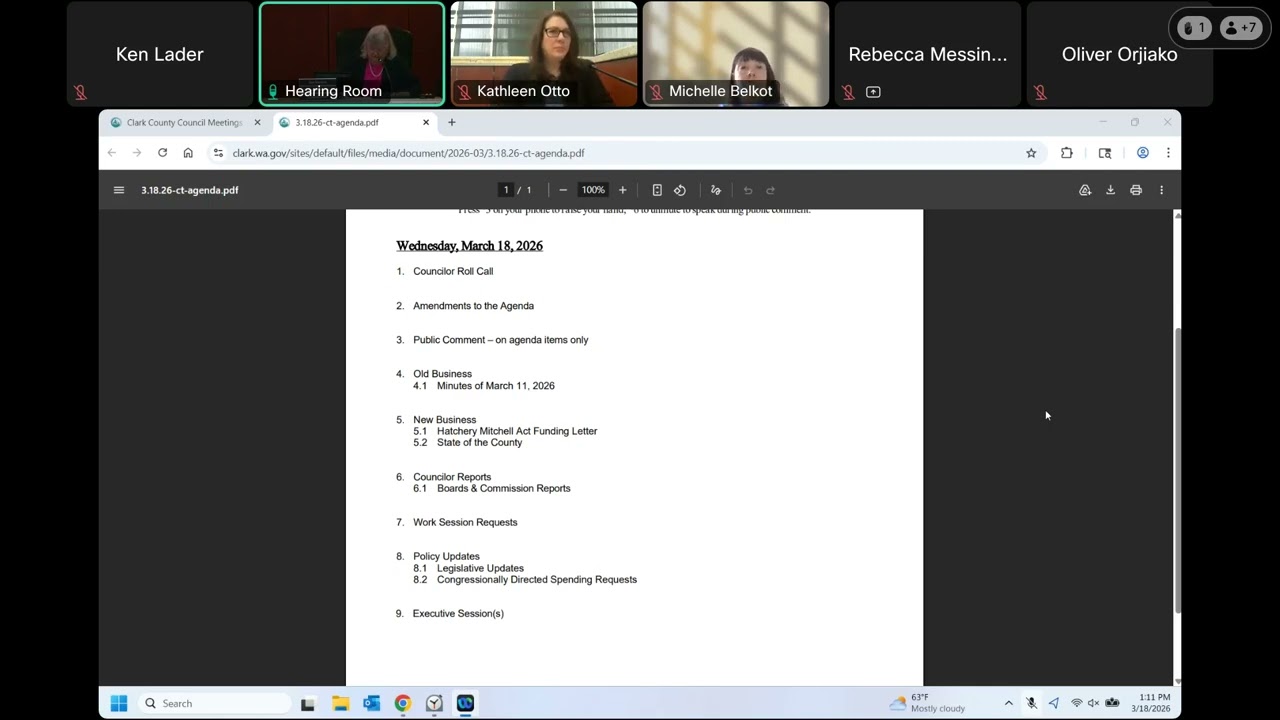1280x720 pixels.
Task: Show hidden system tray icons
Action: (1008, 703)
